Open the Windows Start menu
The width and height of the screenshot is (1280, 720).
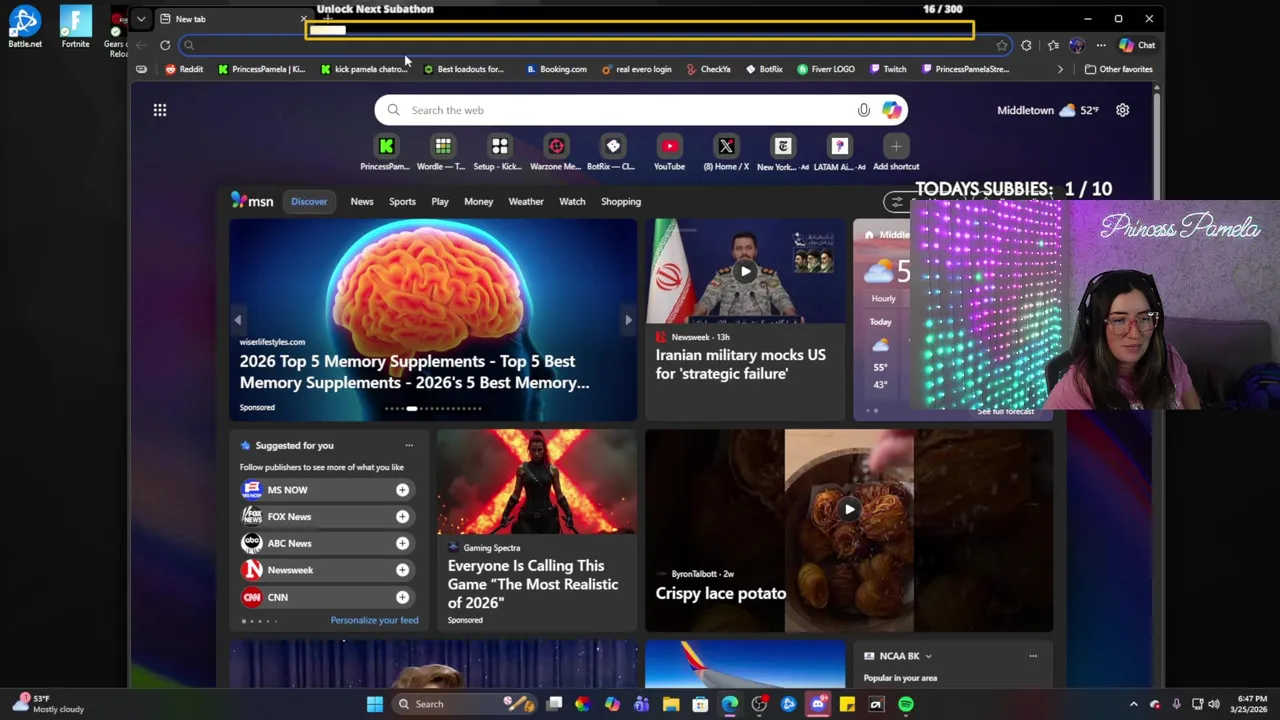click(374, 704)
